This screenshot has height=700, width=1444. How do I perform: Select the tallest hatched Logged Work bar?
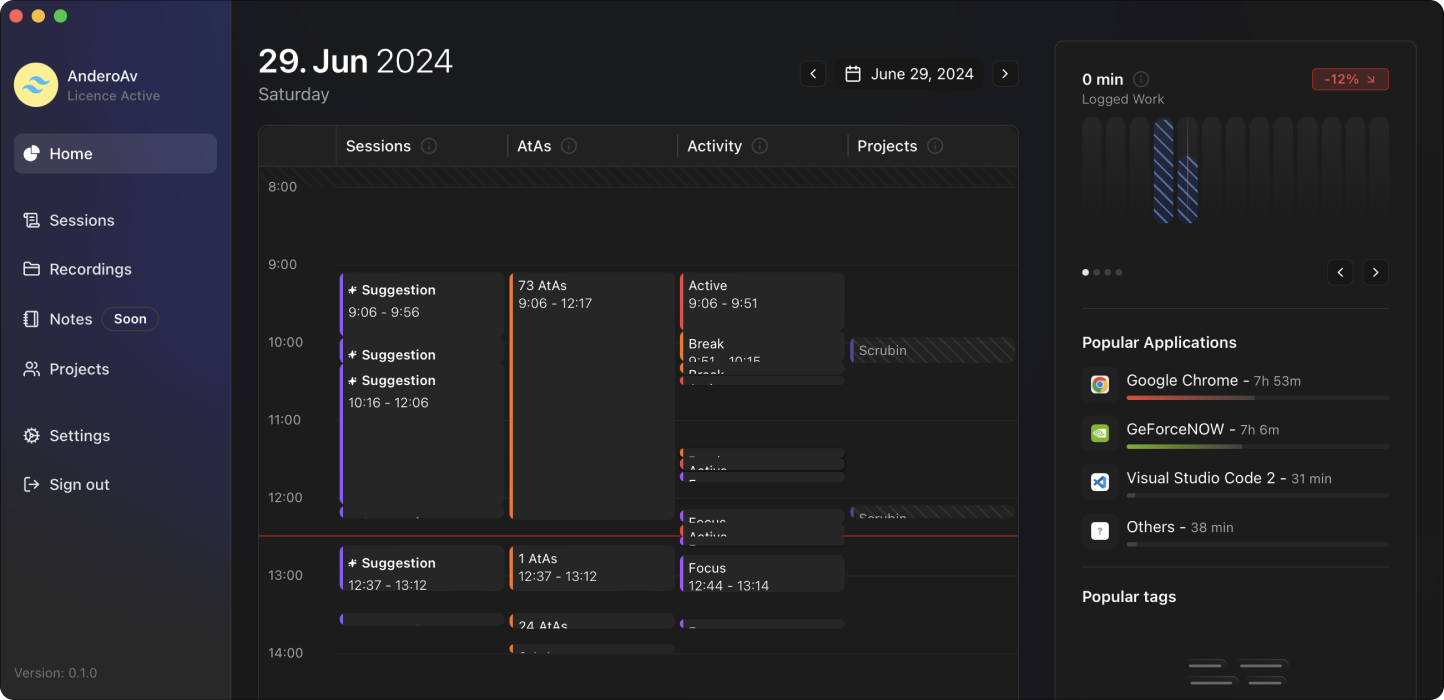(1163, 170)
